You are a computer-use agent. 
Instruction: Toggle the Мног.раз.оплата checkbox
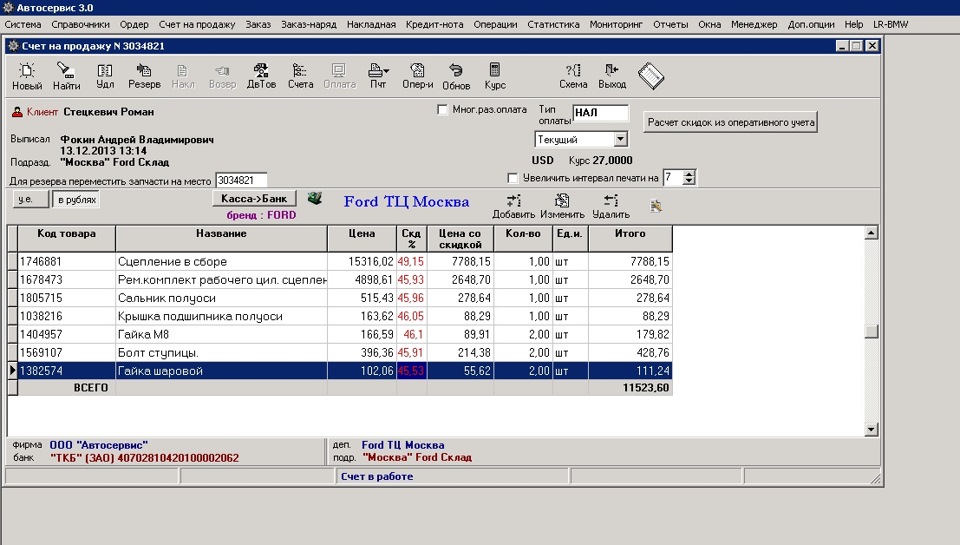click(x=442, y=110)
